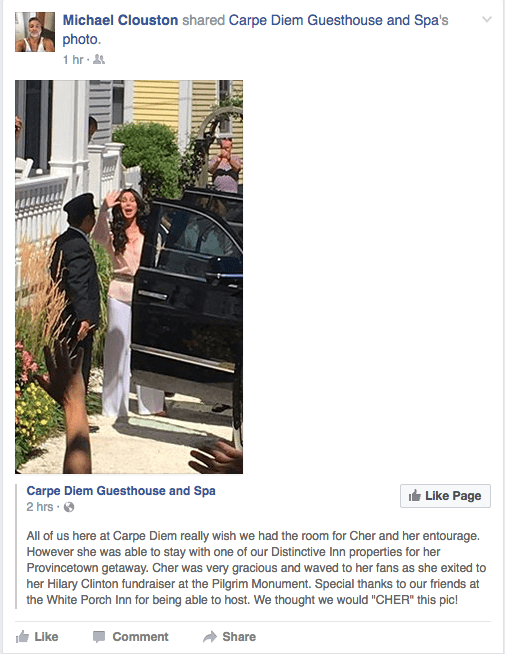Choose the Share action label

239,637
